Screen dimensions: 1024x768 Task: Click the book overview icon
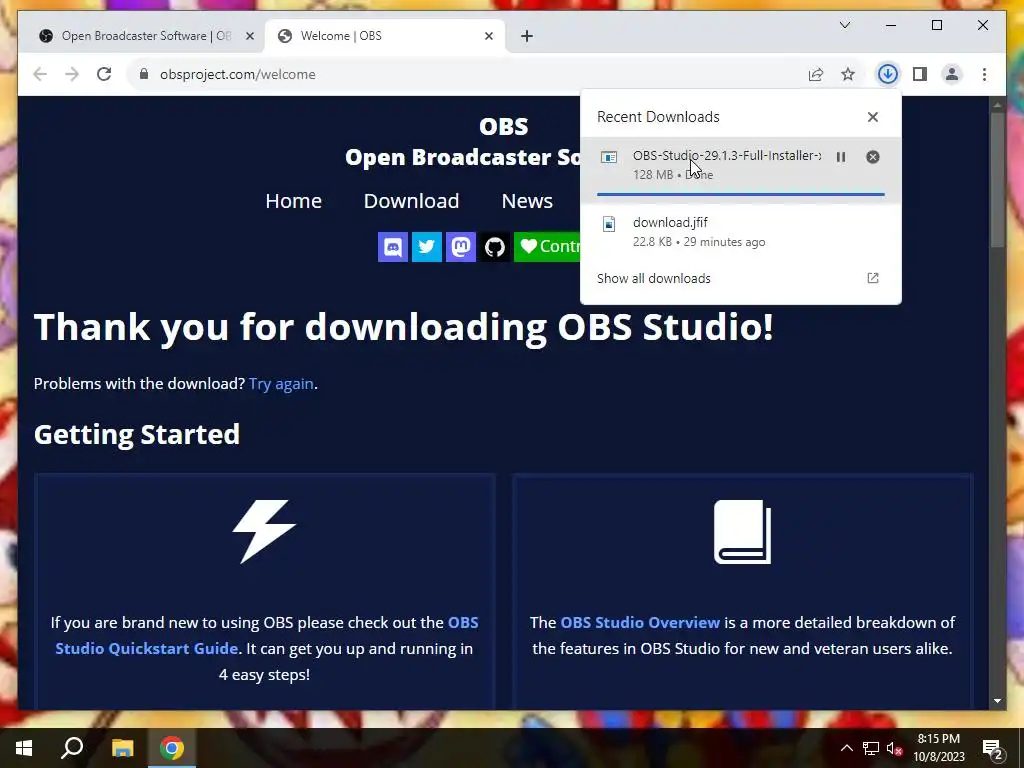point(743,532)
